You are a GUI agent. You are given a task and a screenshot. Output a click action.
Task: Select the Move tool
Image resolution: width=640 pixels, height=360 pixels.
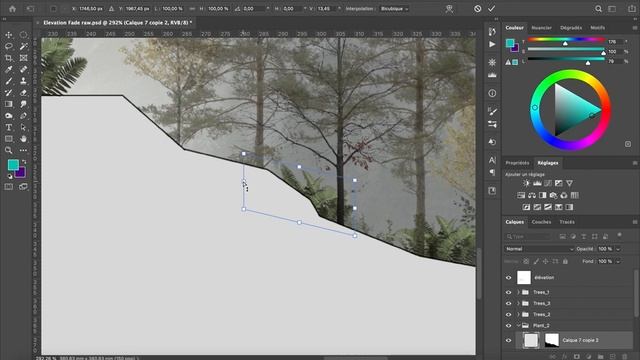tap(9, 35)
